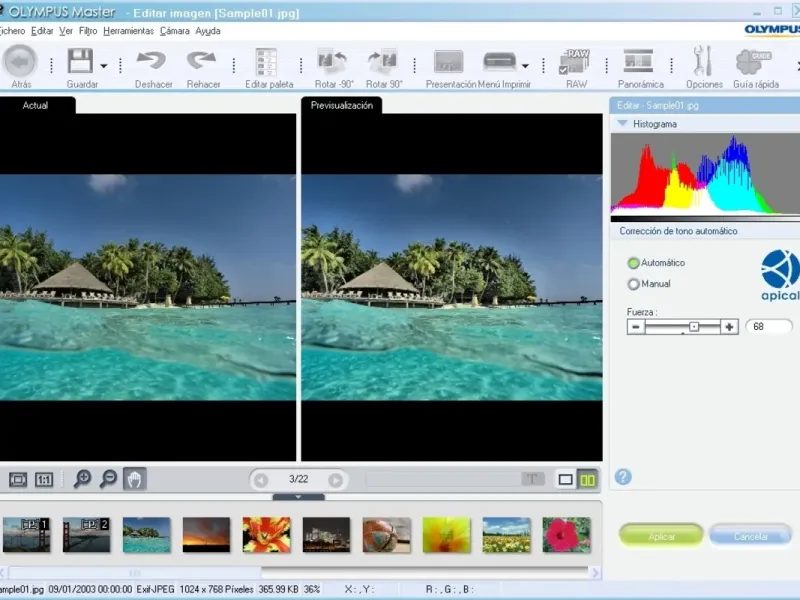Open the Menú Imprimir dropdown arrow
The image size is (800, 600).
pyautogui.click(x=525, y=65)
